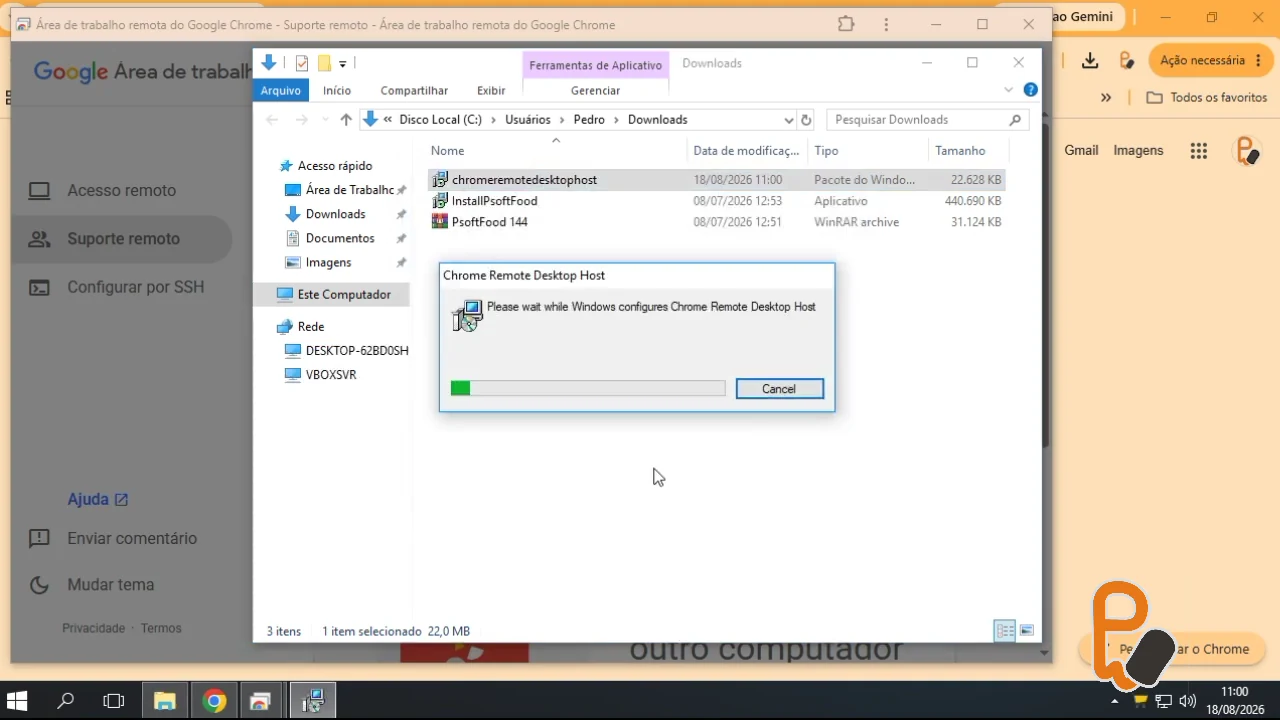The image size is (1280, 720).
Task: Open Documentos in navigation pane
Action: [x=340, y=238]
